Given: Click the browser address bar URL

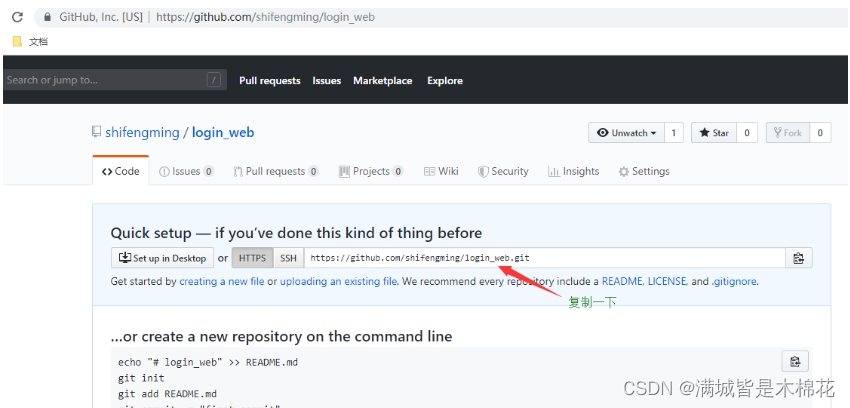Looking at the screenshot, I should coord(265,17).
